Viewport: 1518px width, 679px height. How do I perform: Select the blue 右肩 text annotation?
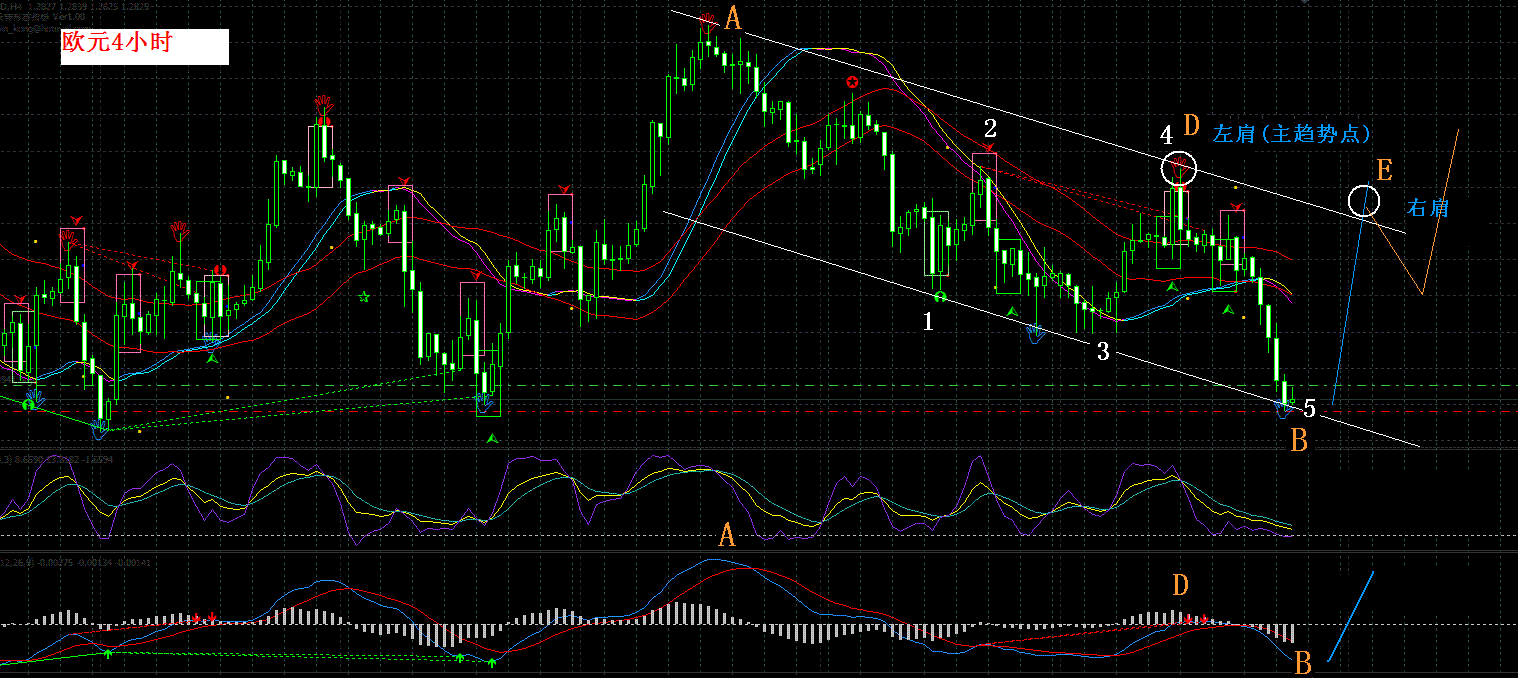[x=1427, y=208]
